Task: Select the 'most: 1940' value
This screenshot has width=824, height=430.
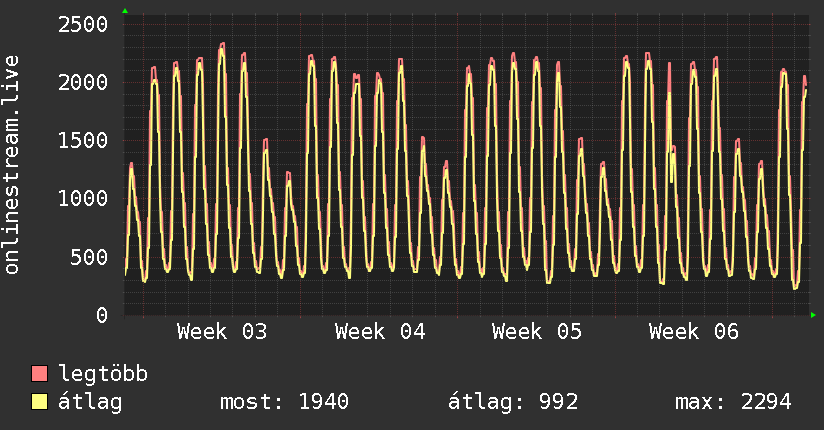Action: pos(284,402)
